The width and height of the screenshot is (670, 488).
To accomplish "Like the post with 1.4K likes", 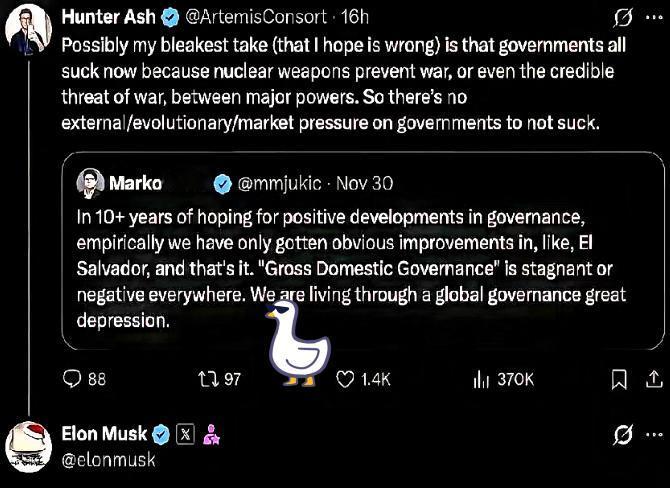I will [345, 379].
